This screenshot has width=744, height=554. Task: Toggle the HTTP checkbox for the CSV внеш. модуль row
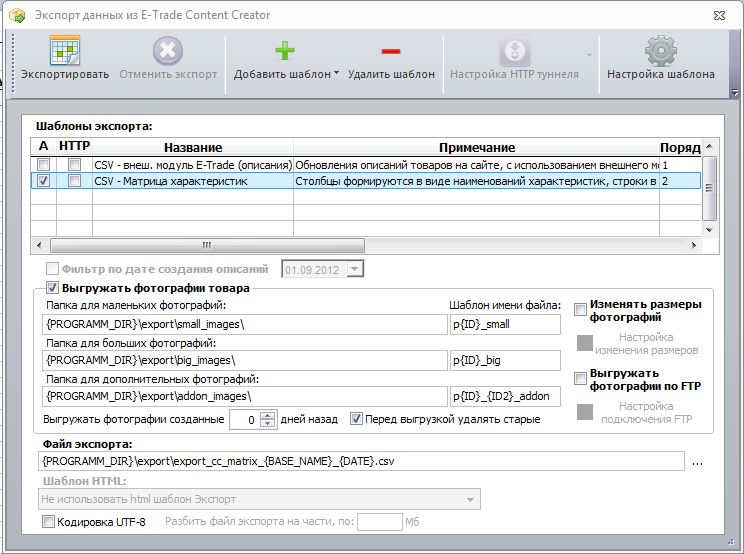[x=74, y=165]
